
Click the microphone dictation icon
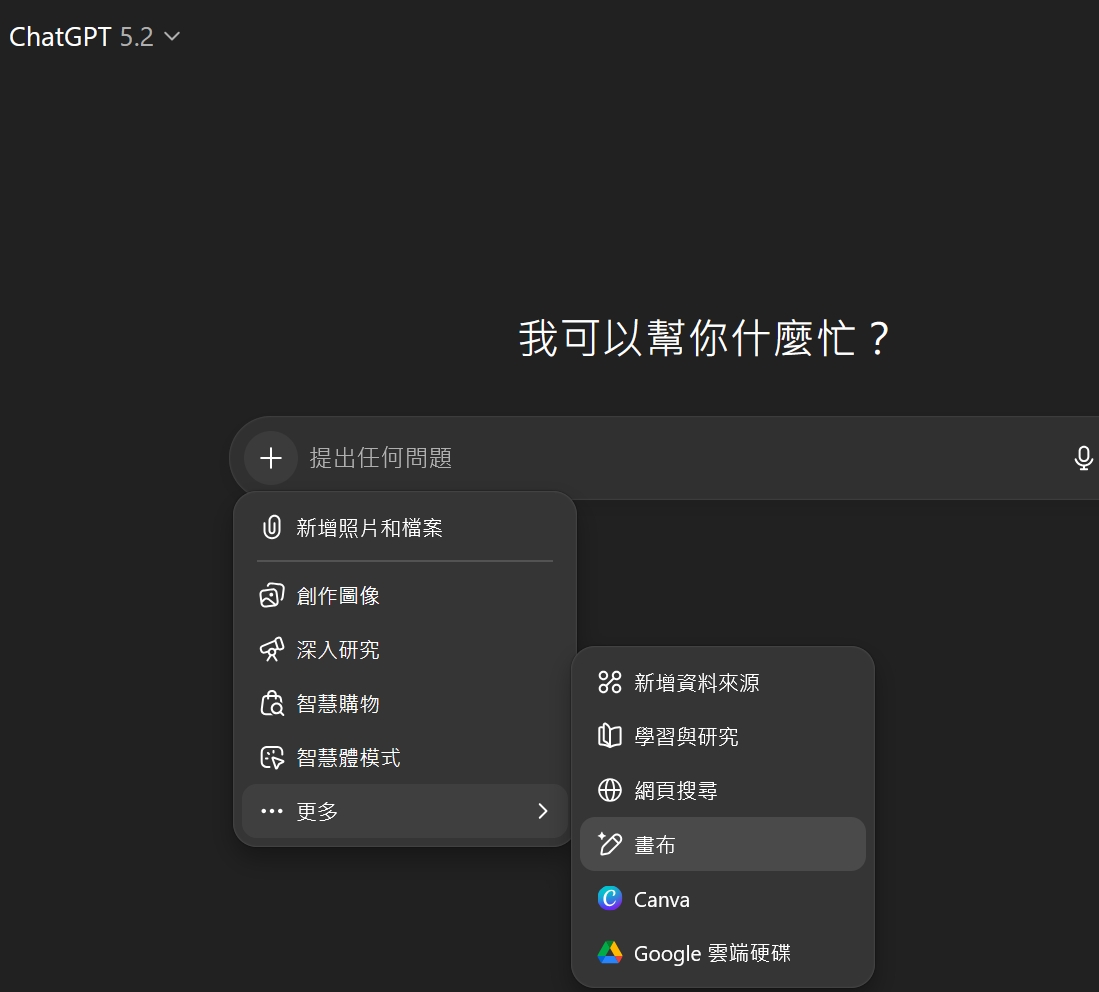1083,458
